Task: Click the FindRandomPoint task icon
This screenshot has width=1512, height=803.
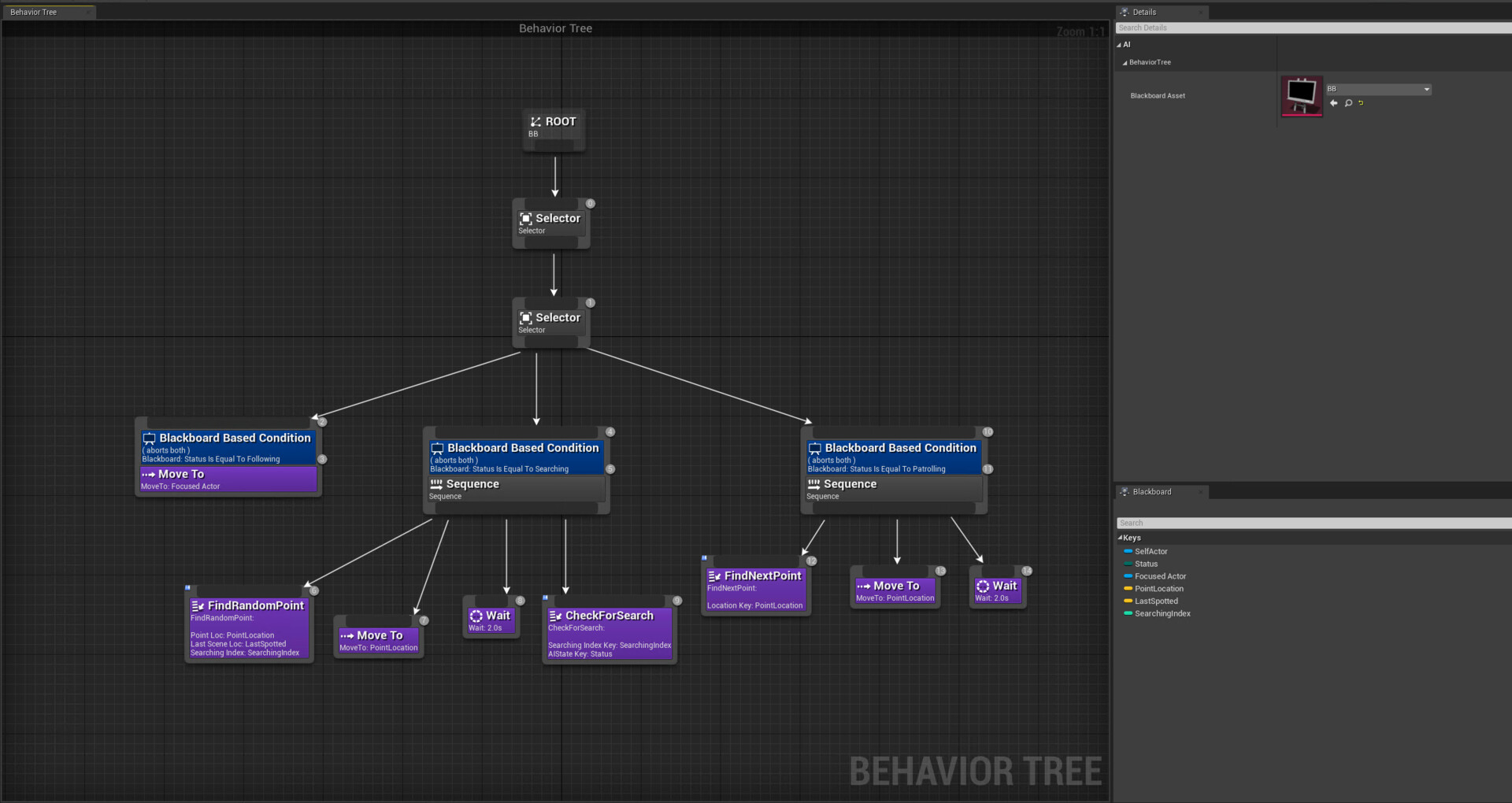Action: coord(198,605)
